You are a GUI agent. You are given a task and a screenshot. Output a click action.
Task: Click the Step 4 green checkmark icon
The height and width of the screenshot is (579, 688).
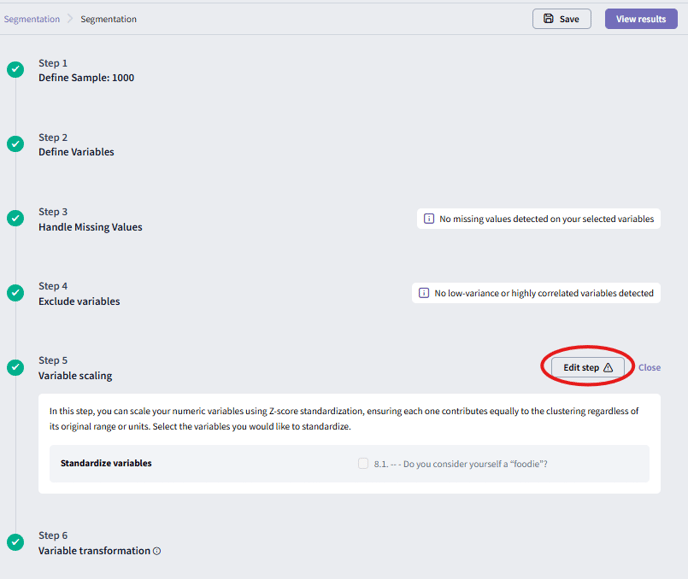15,293
